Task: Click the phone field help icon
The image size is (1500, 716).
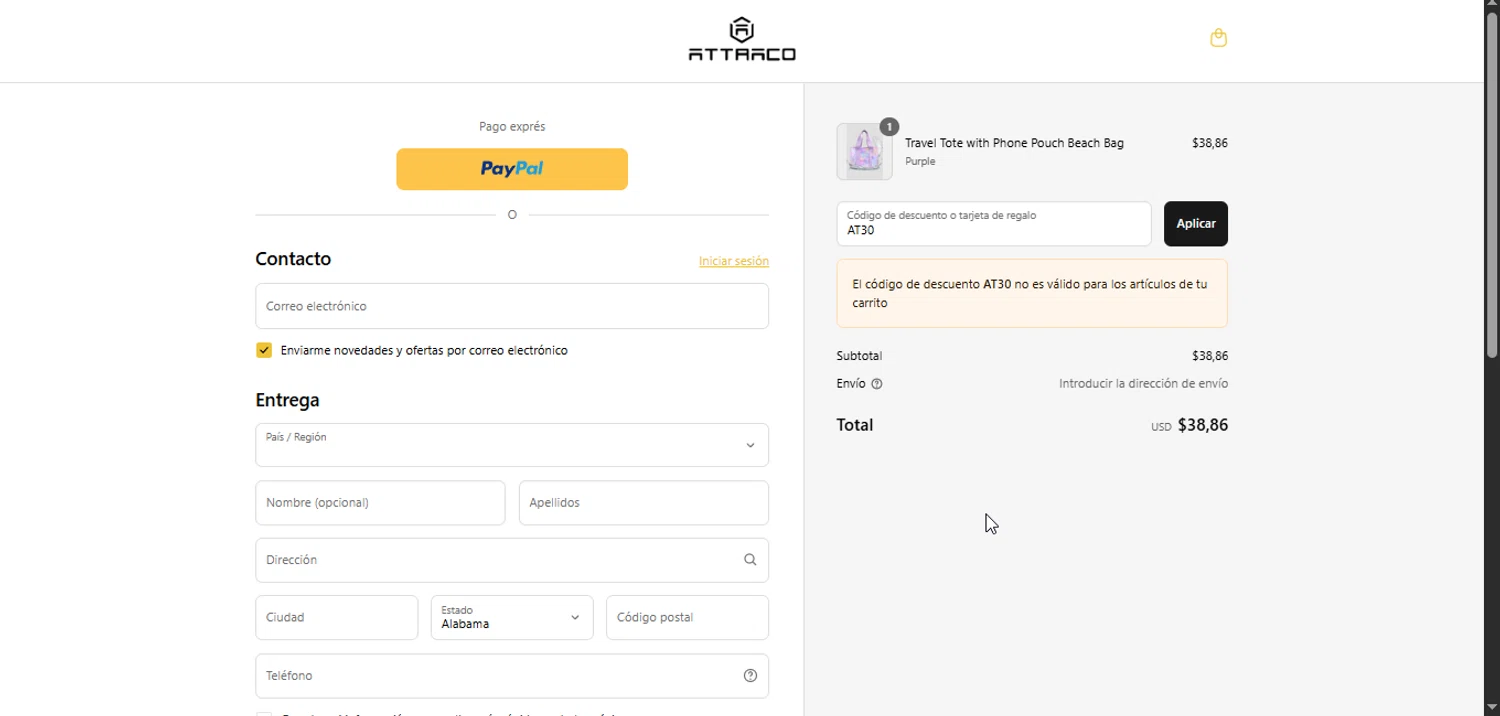Action: 750,676
